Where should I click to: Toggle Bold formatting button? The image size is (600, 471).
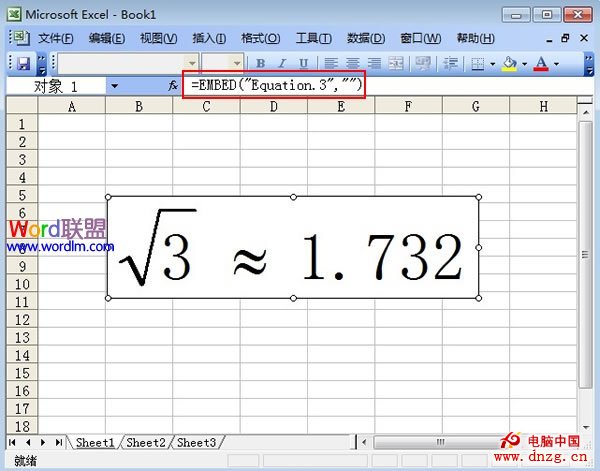[x=261, y=64]
